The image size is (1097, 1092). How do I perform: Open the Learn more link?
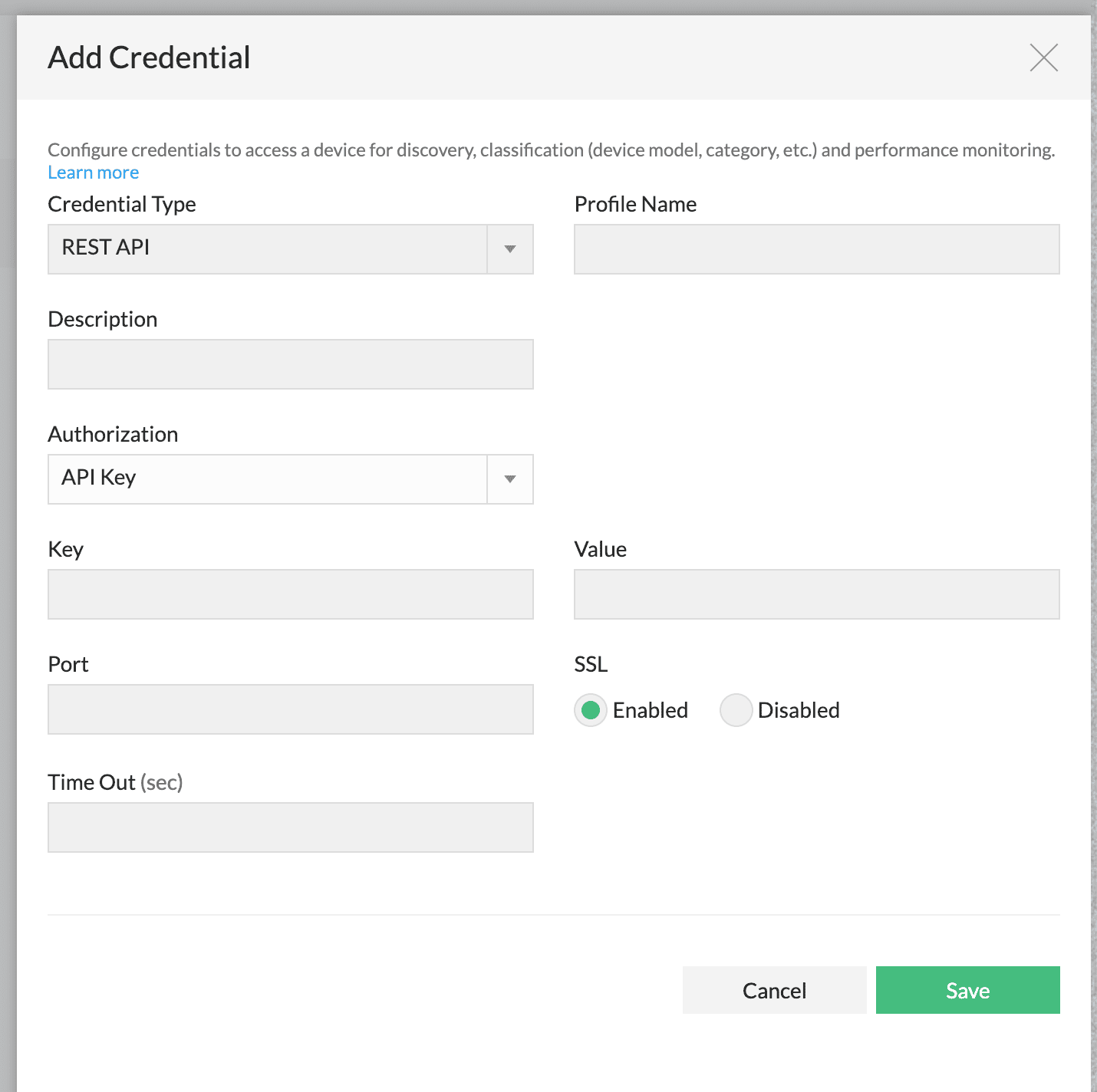tap(93, 172)
